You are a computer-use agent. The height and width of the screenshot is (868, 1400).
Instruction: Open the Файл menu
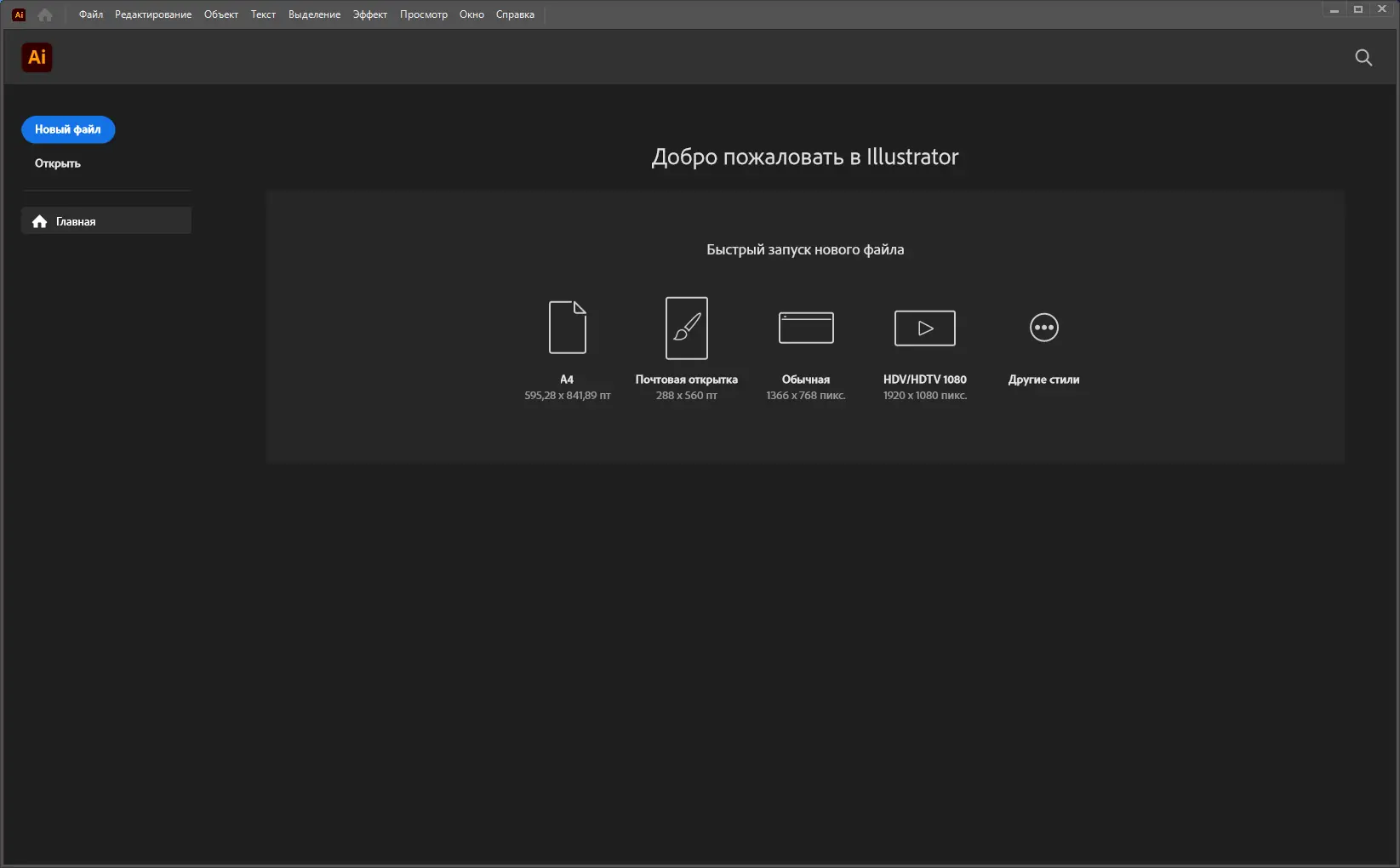pyautogui.click(x=90, y=14)
